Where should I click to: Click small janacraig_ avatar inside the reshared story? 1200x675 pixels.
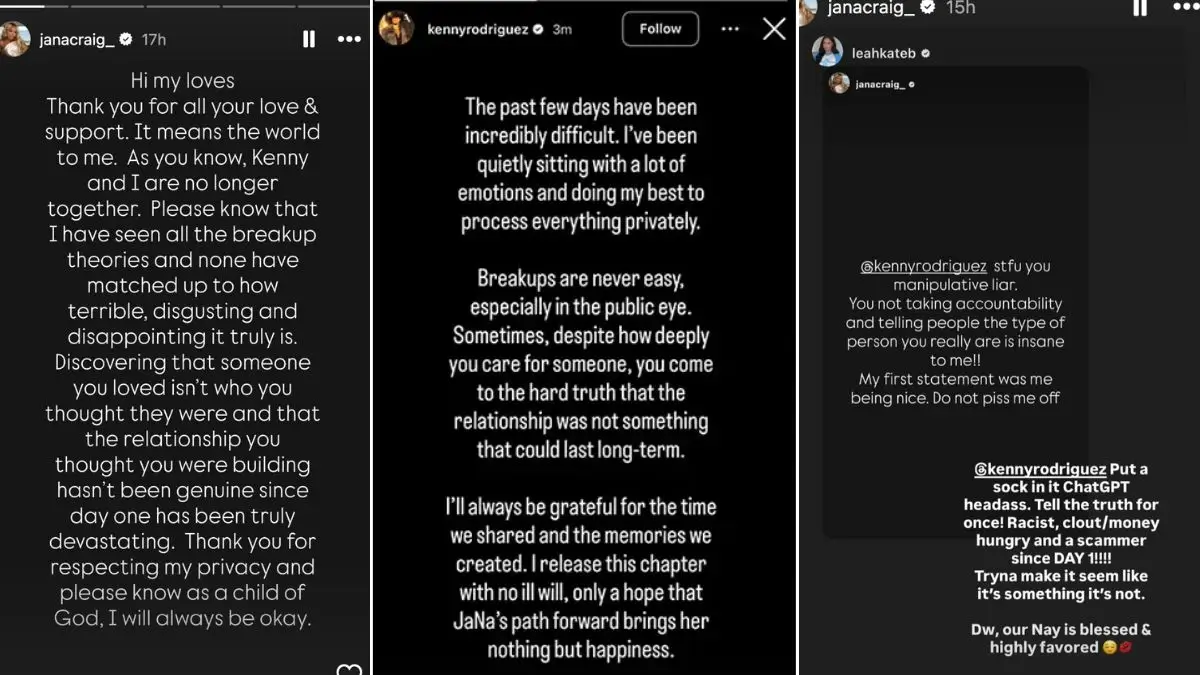pyautogui.click(x=839, y=84)
